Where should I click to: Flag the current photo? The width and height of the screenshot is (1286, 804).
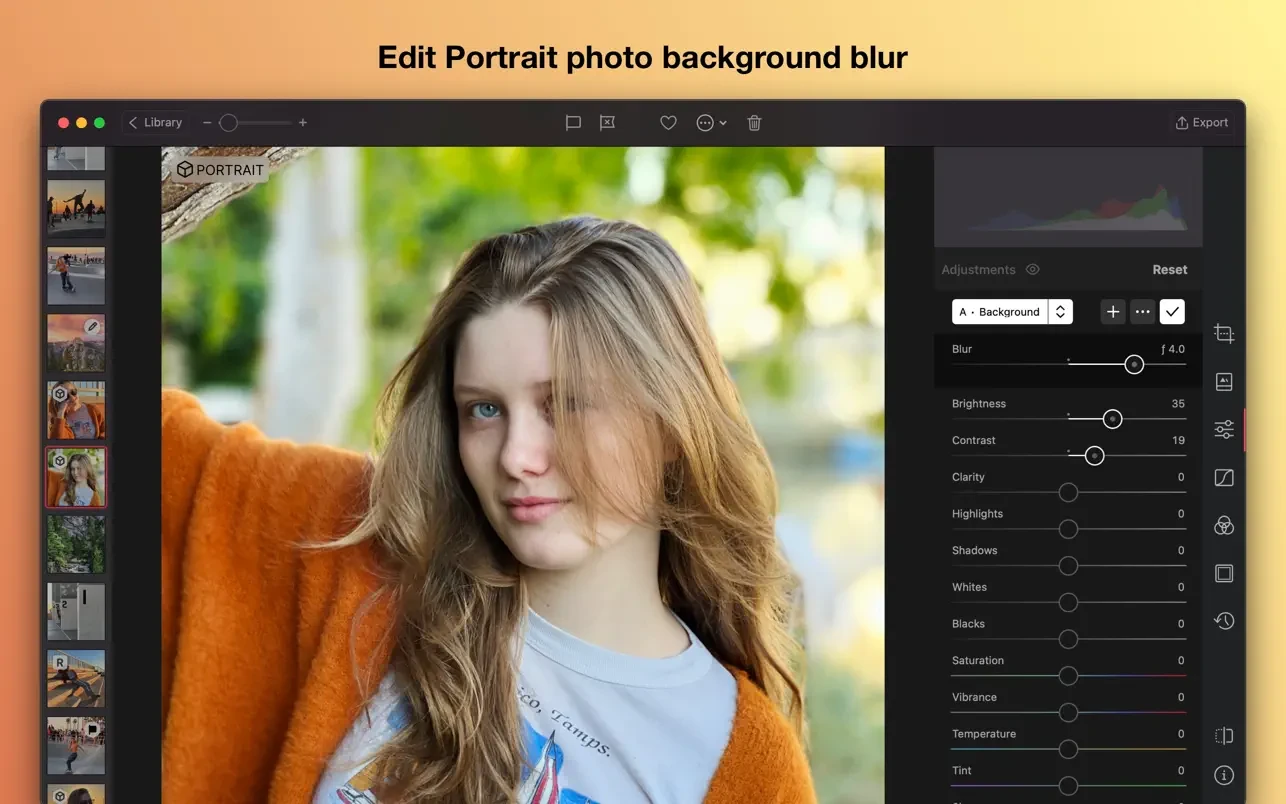(x=573, y=122)
